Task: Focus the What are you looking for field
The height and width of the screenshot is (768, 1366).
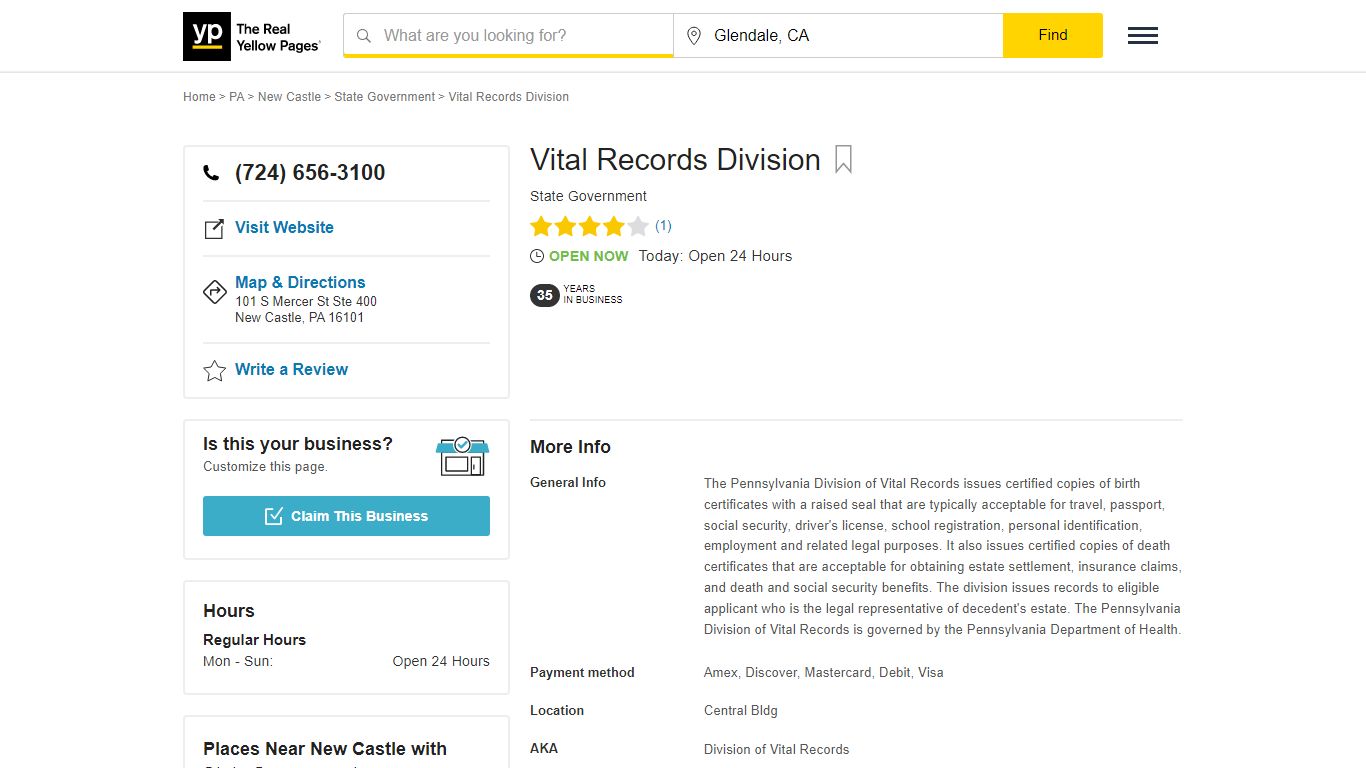Action: tap(508, 35)
